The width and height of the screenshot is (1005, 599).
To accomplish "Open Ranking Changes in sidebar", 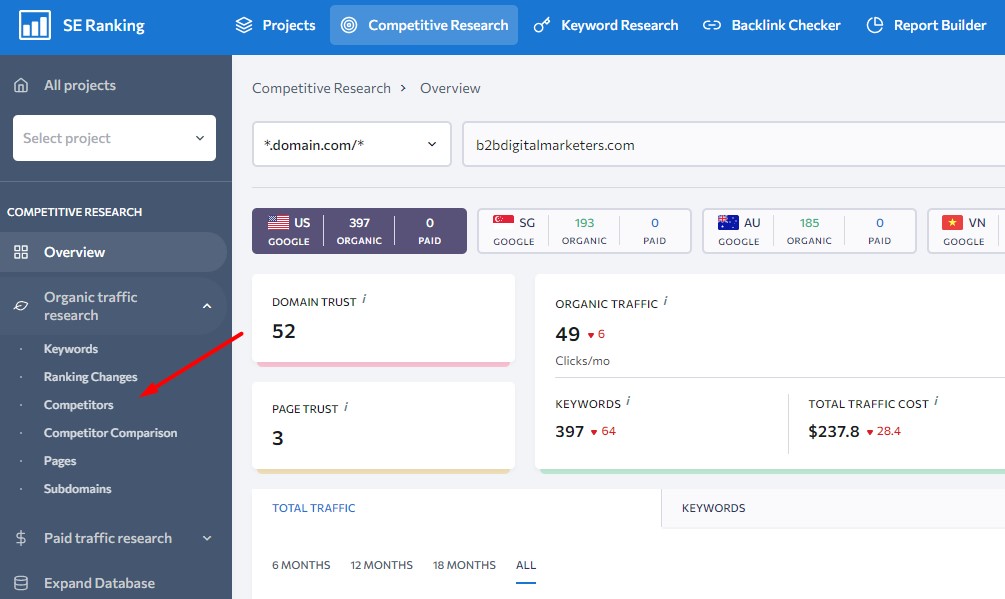I will pos(90,377).
